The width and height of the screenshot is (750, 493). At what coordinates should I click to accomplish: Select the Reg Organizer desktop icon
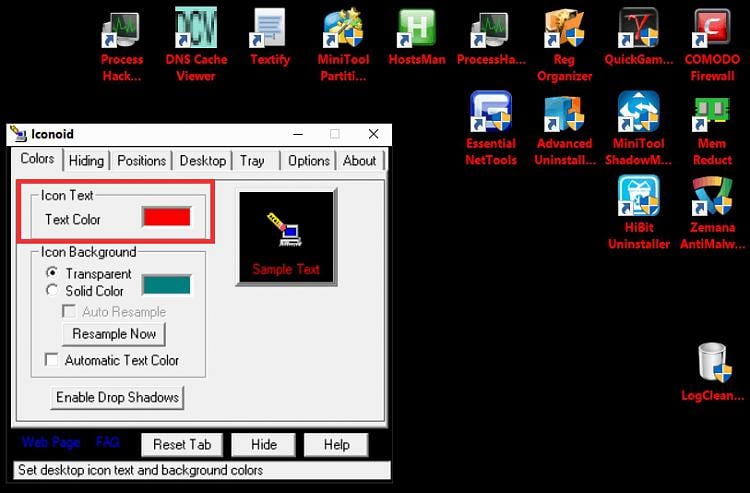564,44
